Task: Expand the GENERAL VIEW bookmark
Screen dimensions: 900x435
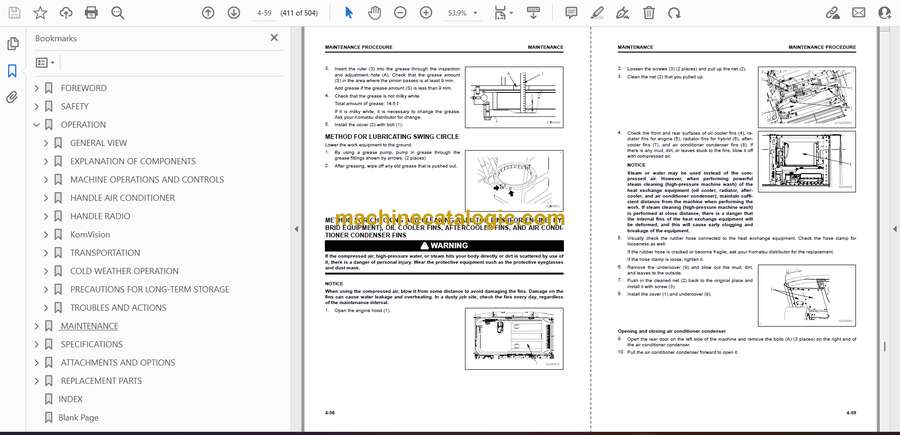Action: 46,143
